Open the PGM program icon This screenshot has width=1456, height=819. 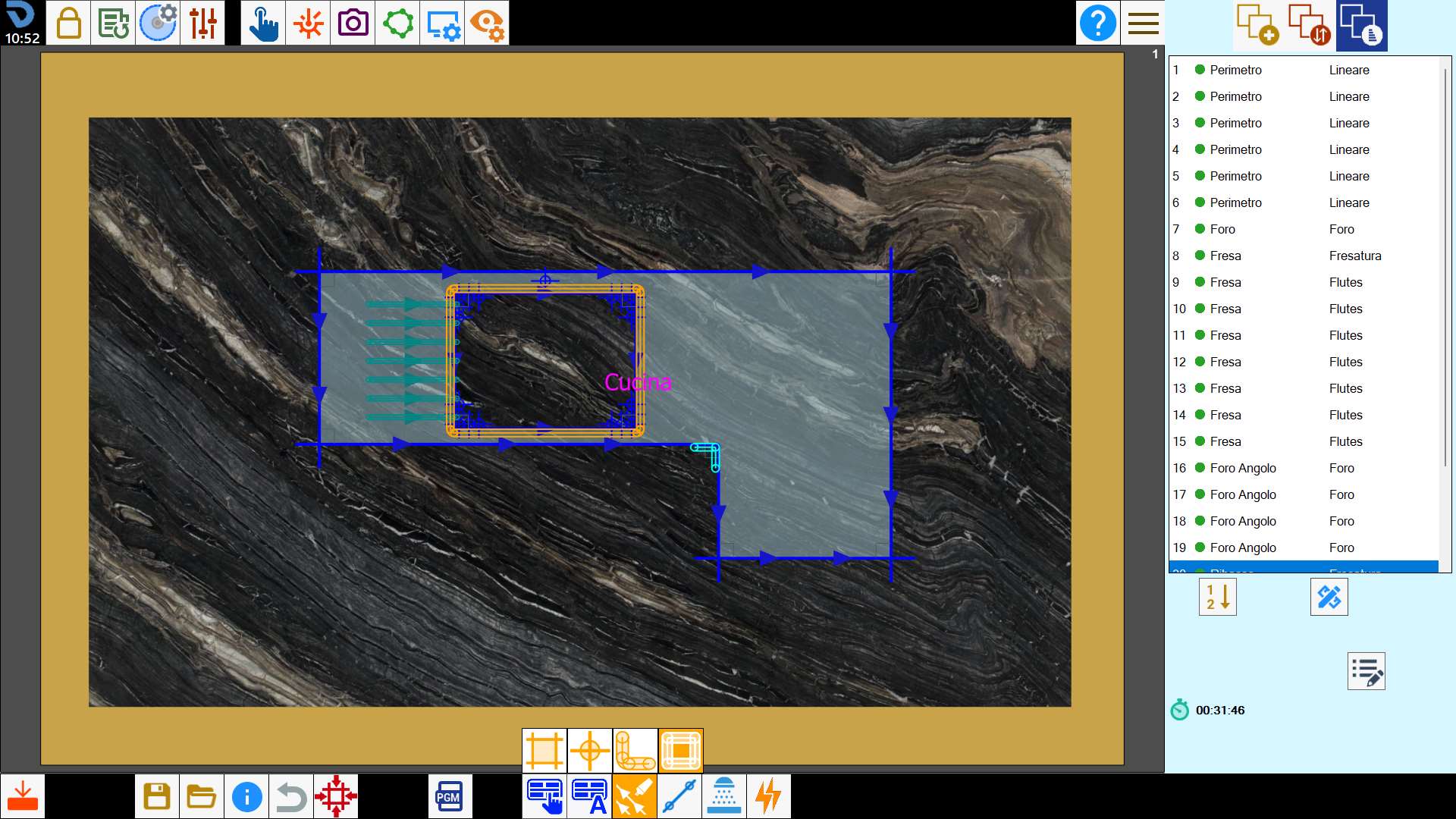click(x=450, y=796)
